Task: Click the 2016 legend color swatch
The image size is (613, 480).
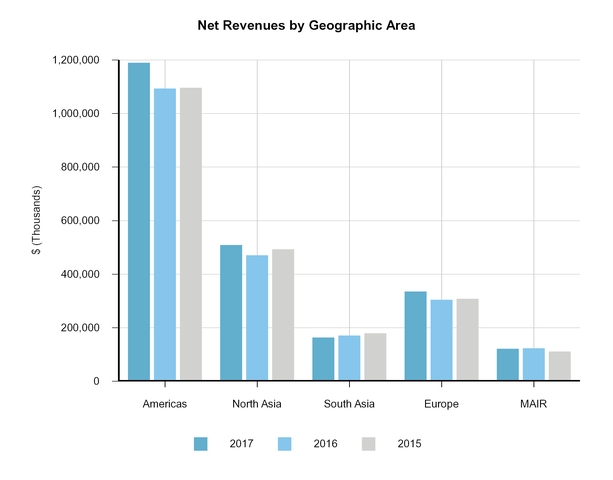Action: coord(285,443)
